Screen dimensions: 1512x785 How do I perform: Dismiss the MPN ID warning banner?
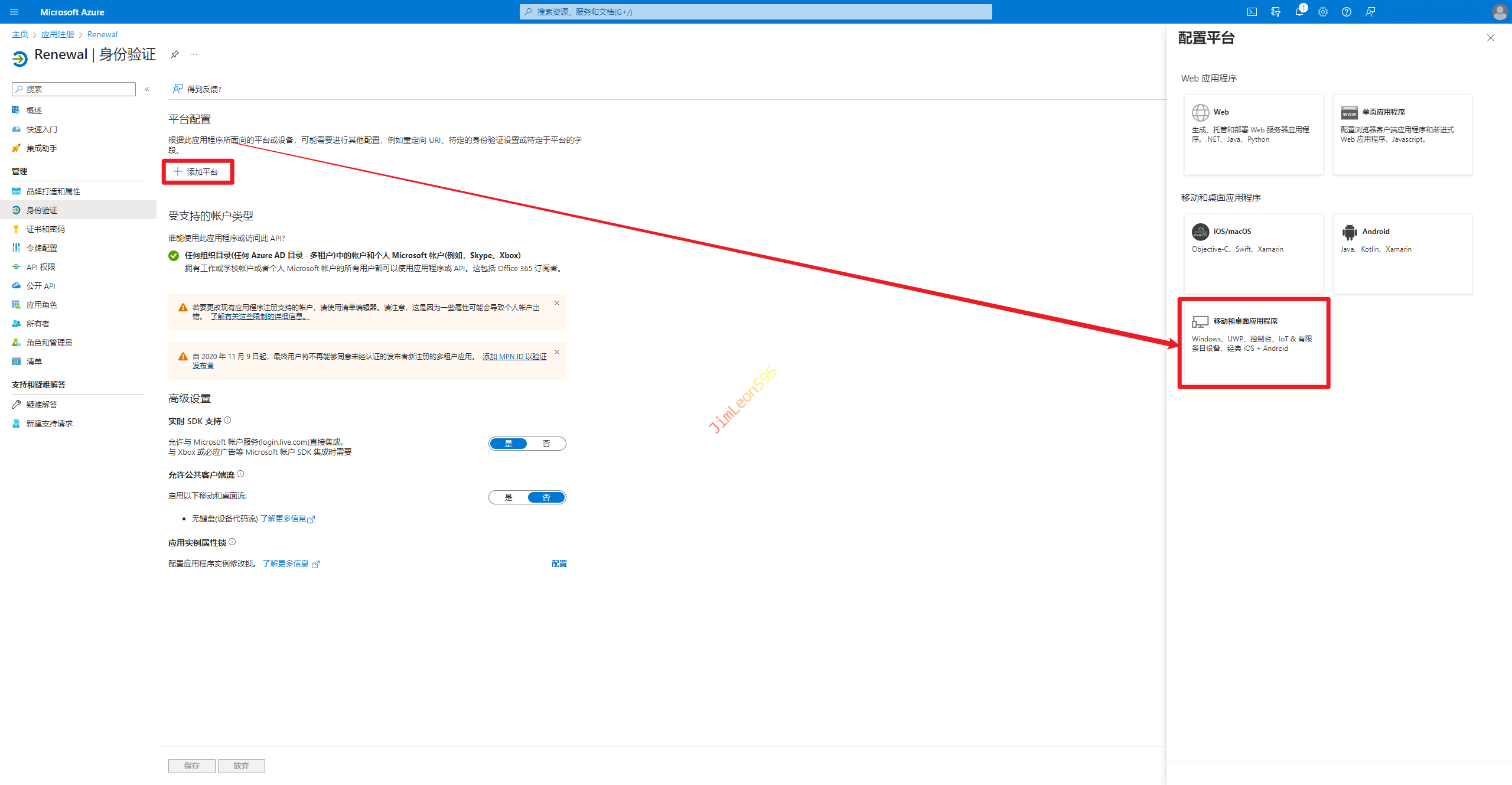pyautogui.click(x=556, y=352)
